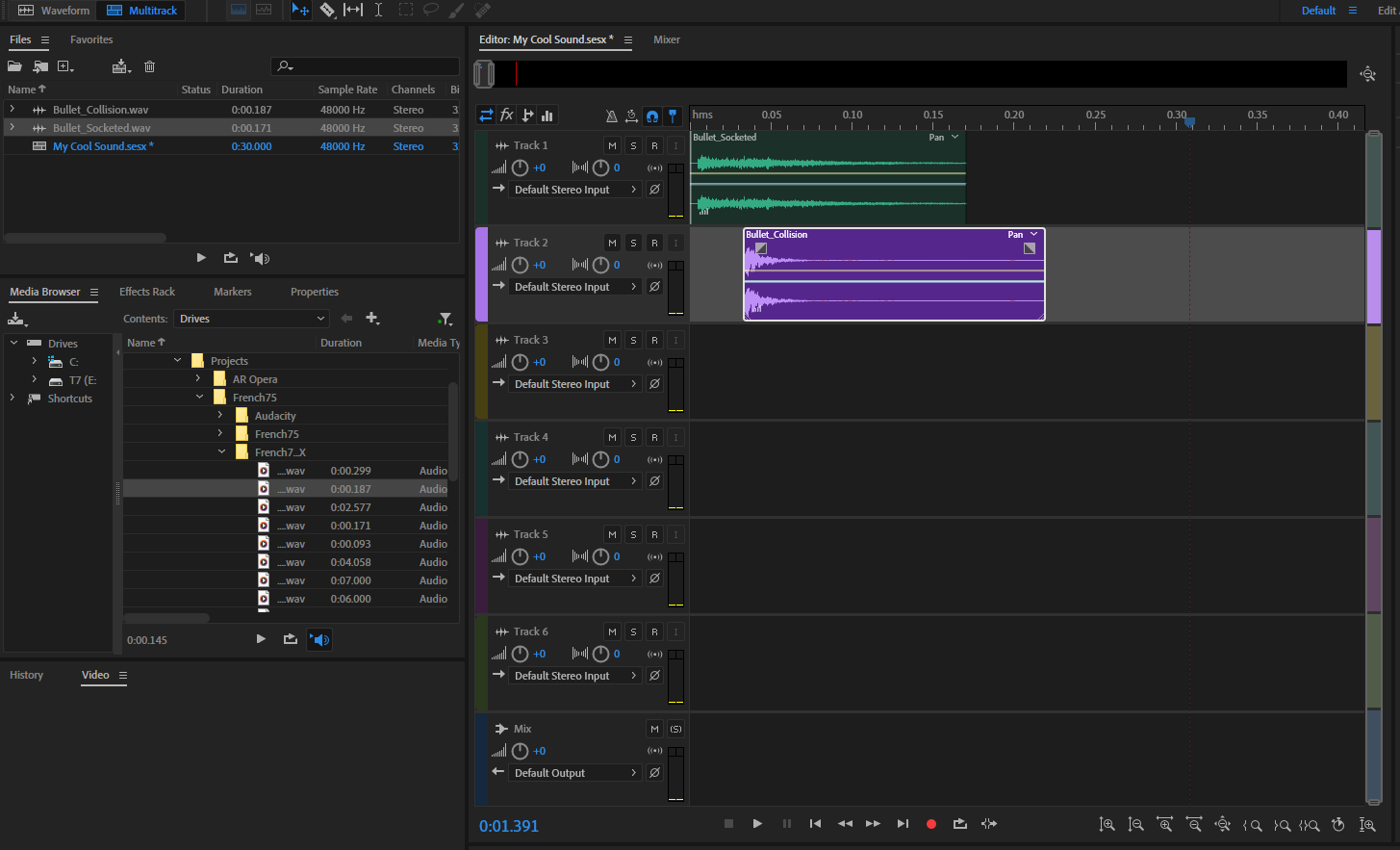1400x850 pixels.
Task: Show the fx effects section
Action: click(507, 116)
